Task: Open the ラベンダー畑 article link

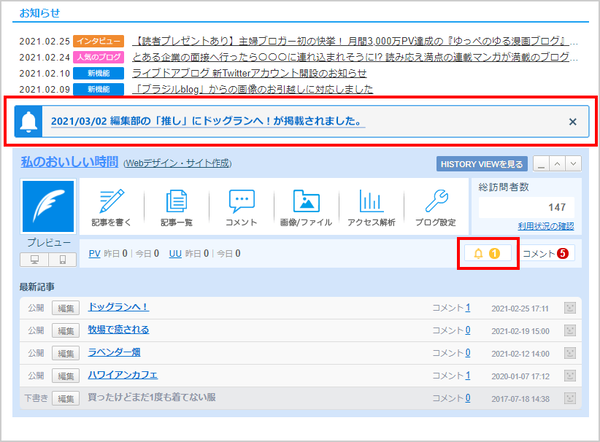Action: (x=114, y=352)
